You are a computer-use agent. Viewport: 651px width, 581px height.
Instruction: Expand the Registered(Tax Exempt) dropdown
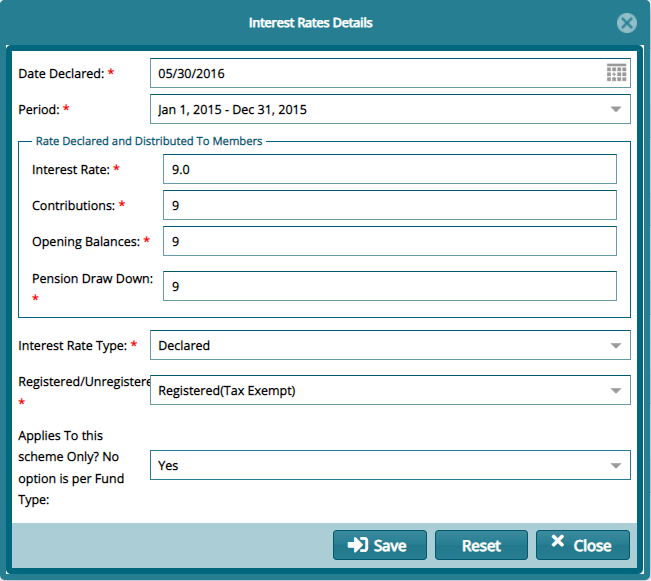coord(616,391)
